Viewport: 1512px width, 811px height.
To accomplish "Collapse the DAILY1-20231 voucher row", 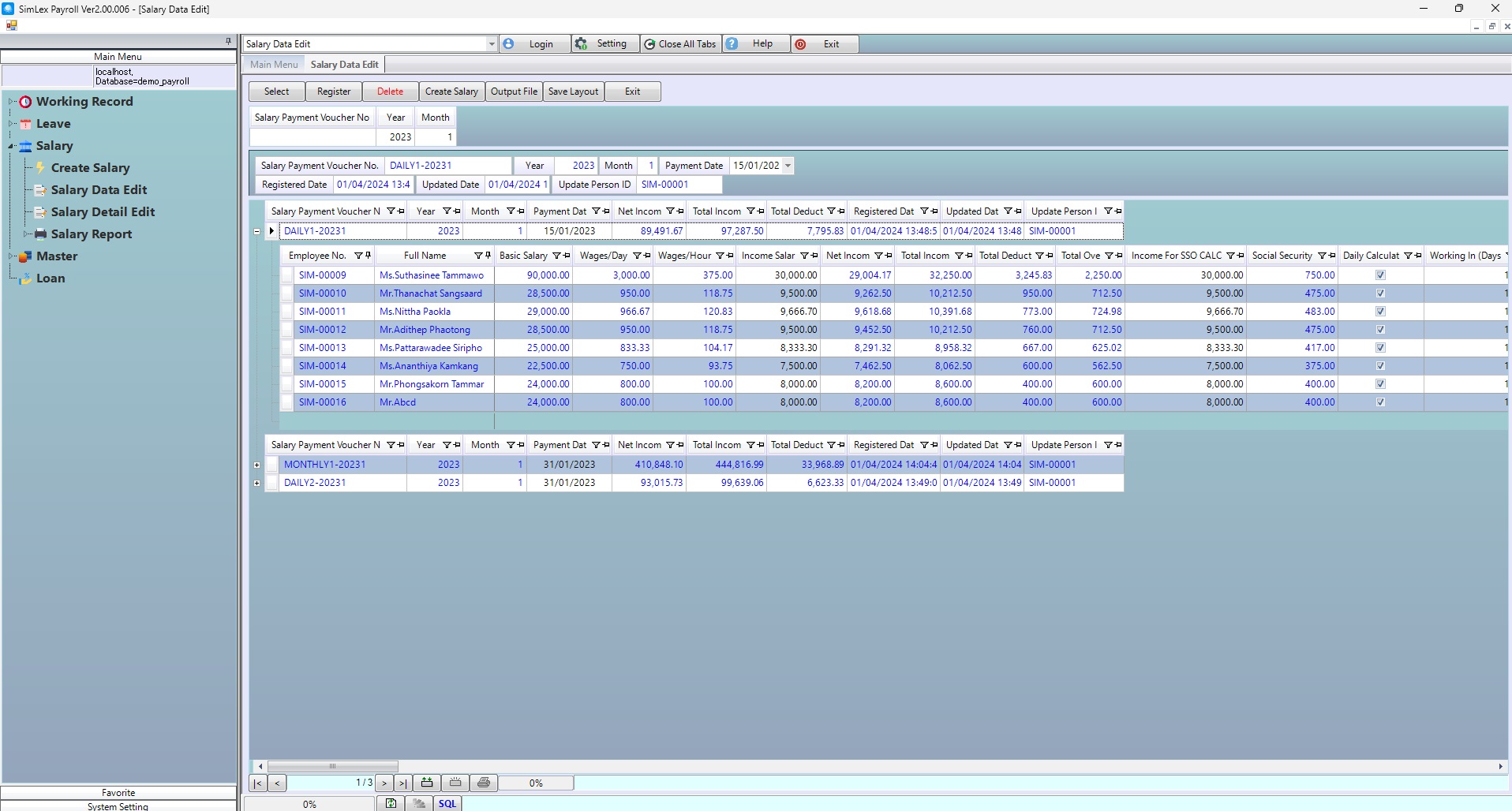I will coord(257,231).
